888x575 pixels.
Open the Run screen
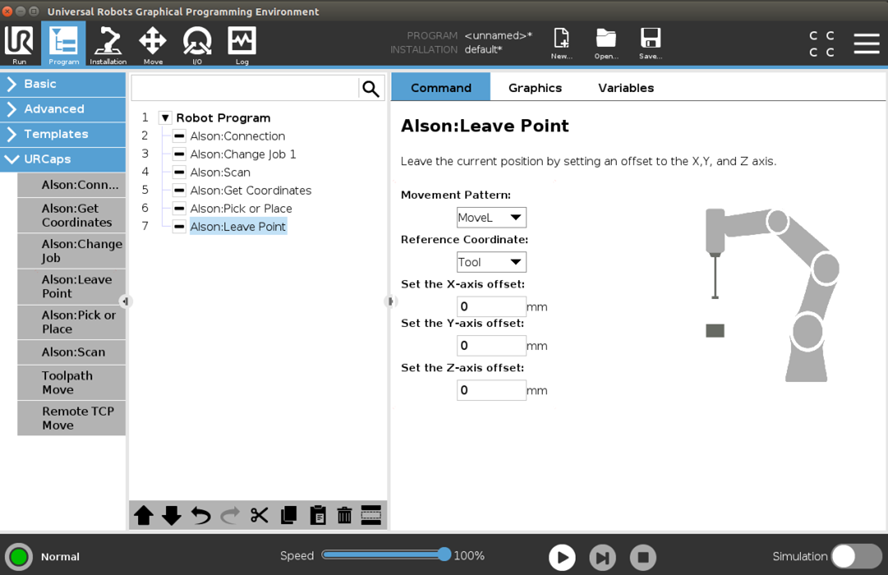[x=20, y=45]
